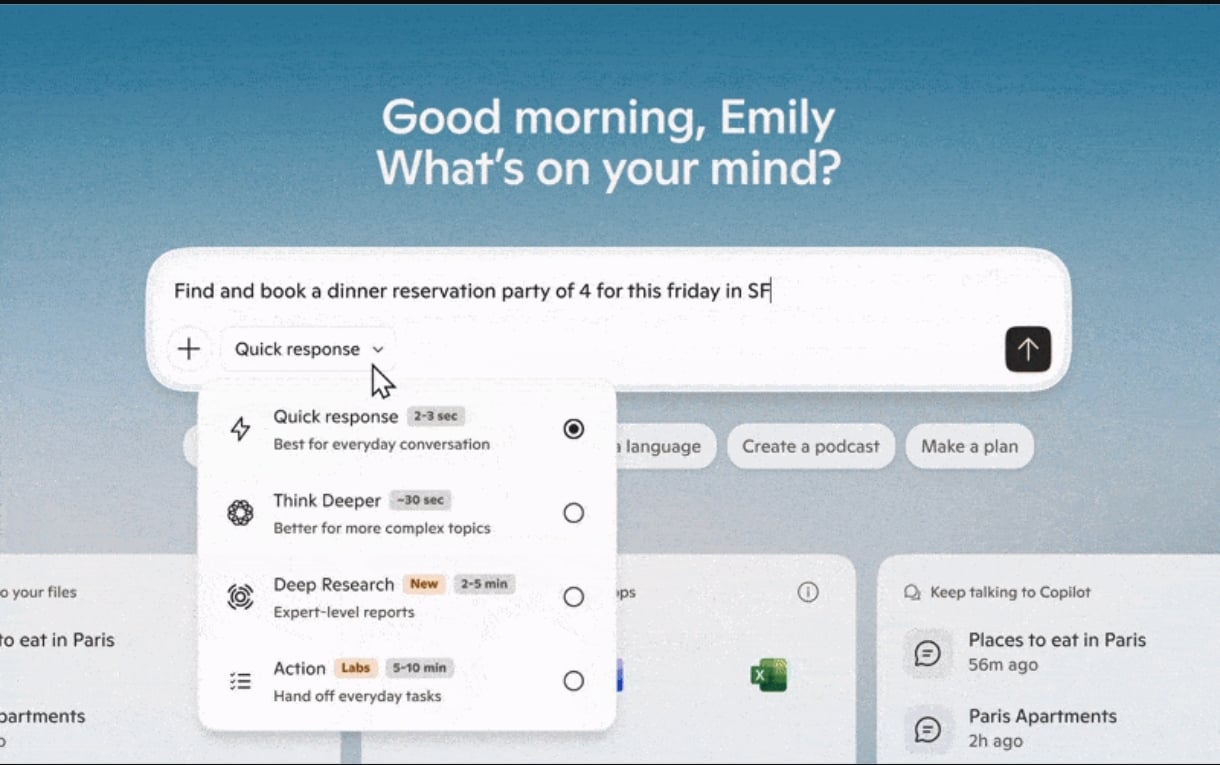Click into the prompt text input field
1220x765 pixels.
point(608,291)
